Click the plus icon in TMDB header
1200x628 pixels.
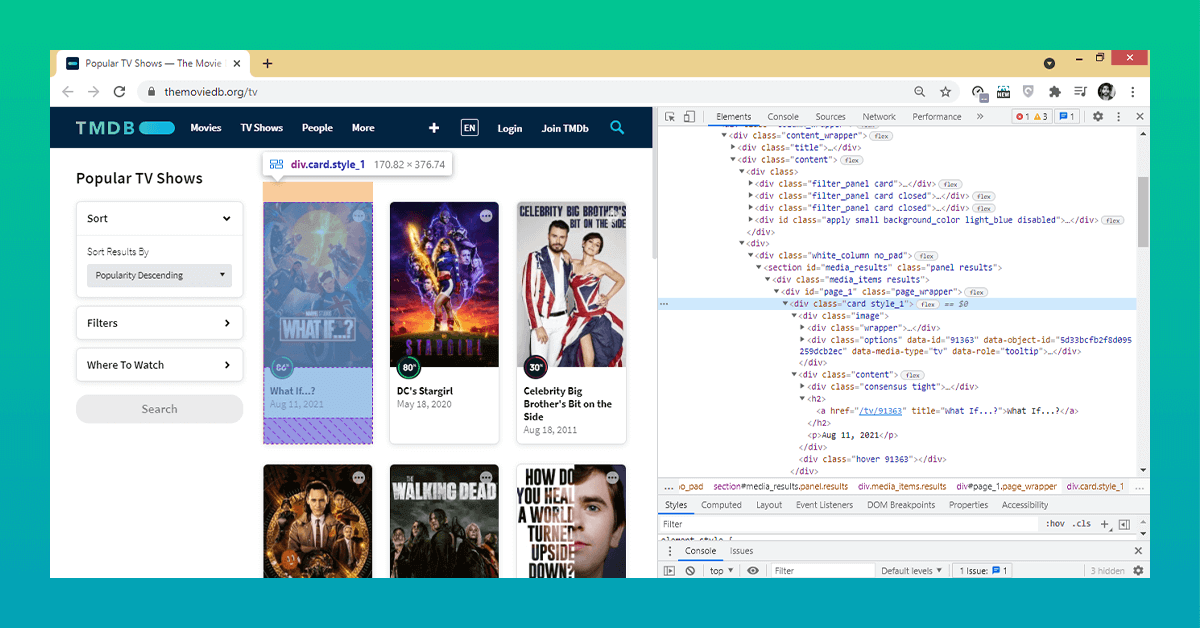[434, 128]
